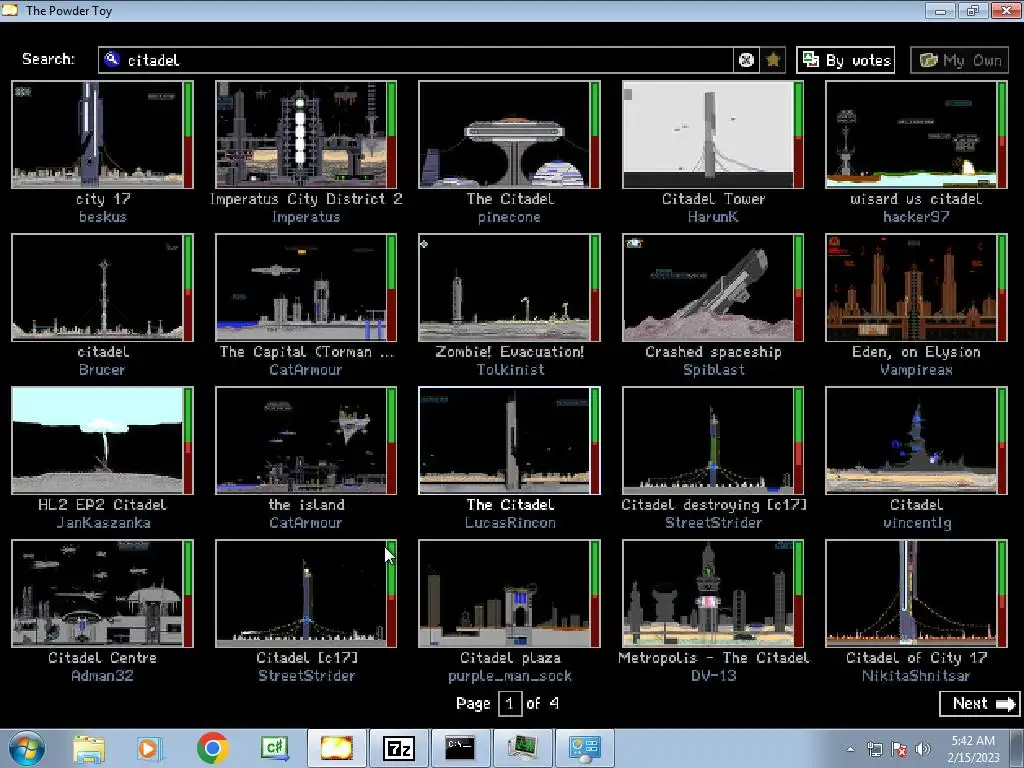Open the 7-Zip taskbar icon

[x=399, y=748]
